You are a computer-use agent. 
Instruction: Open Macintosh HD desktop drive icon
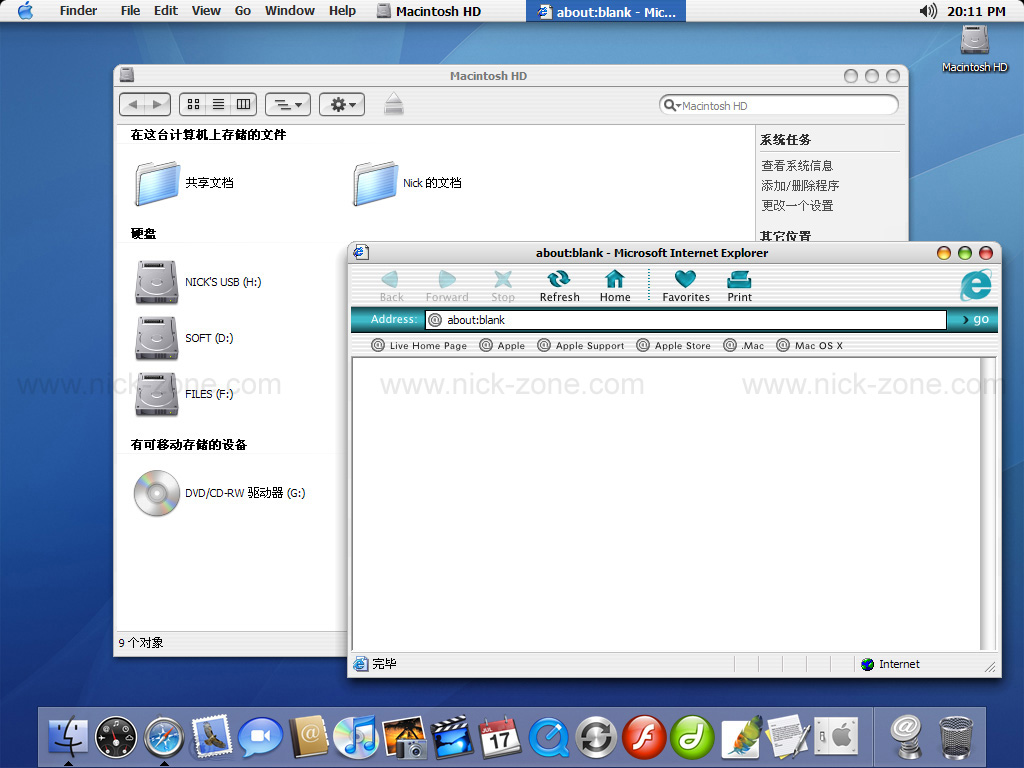click(x=974, y=48)
